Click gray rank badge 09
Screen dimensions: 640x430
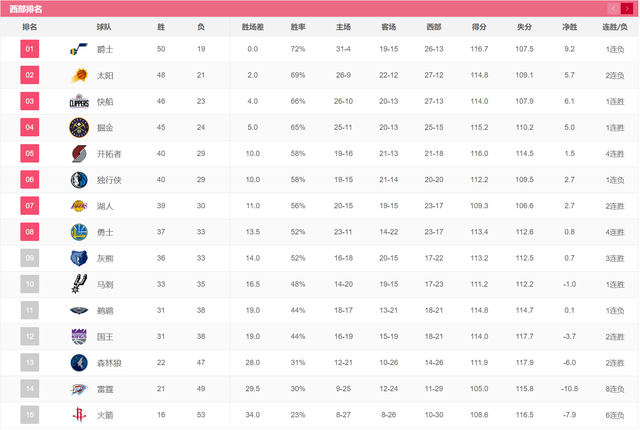point(30,258)
